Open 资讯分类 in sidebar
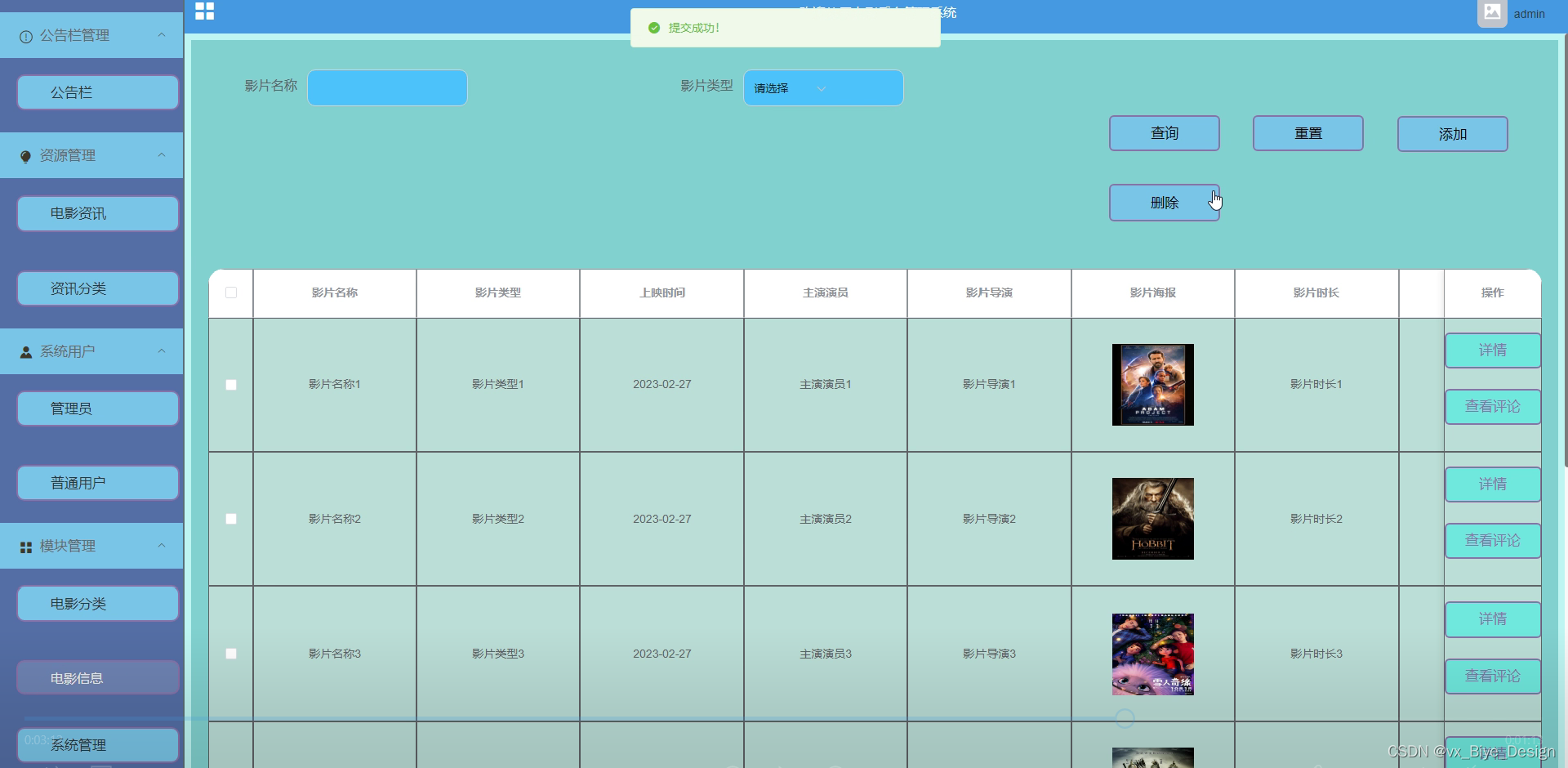1568x768 pixels. pyautogui.click(x=98, y=288)
